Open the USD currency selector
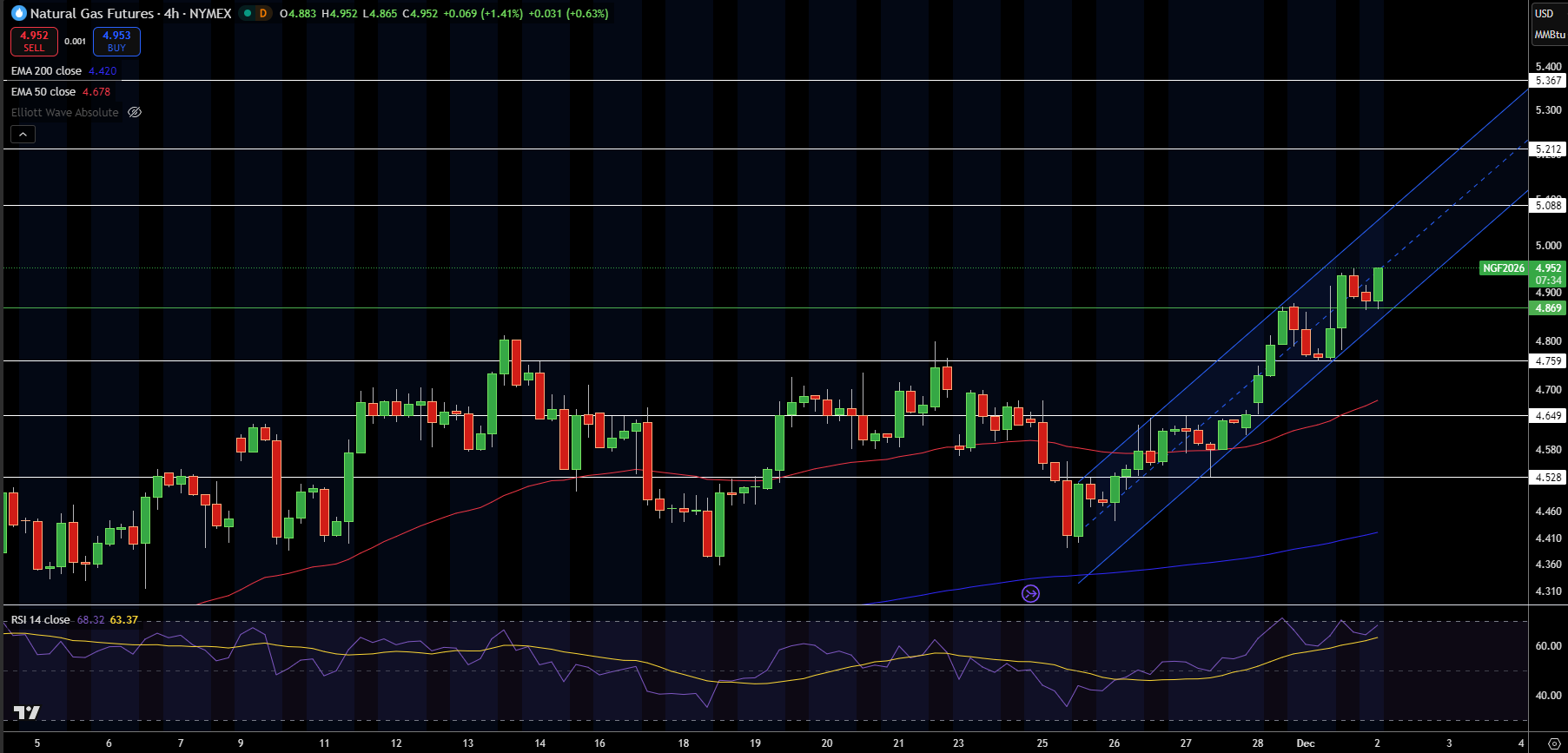 click(x=1544, y=13)
